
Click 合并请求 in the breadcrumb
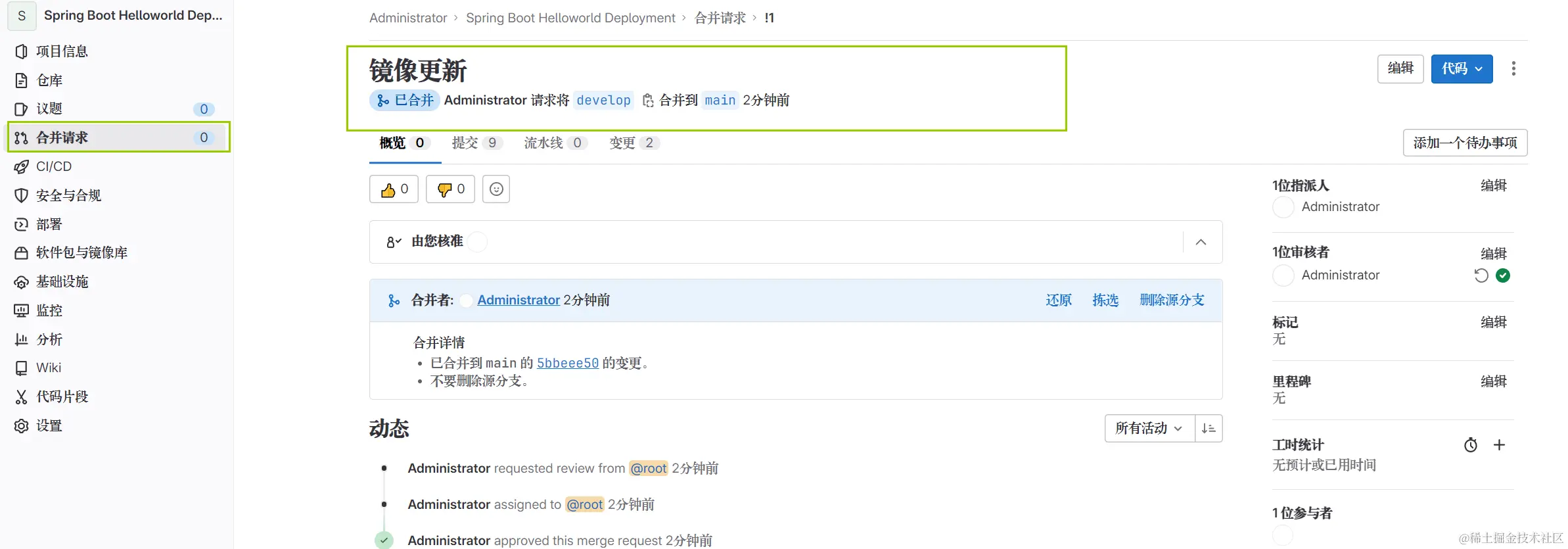tap(720, 18)
